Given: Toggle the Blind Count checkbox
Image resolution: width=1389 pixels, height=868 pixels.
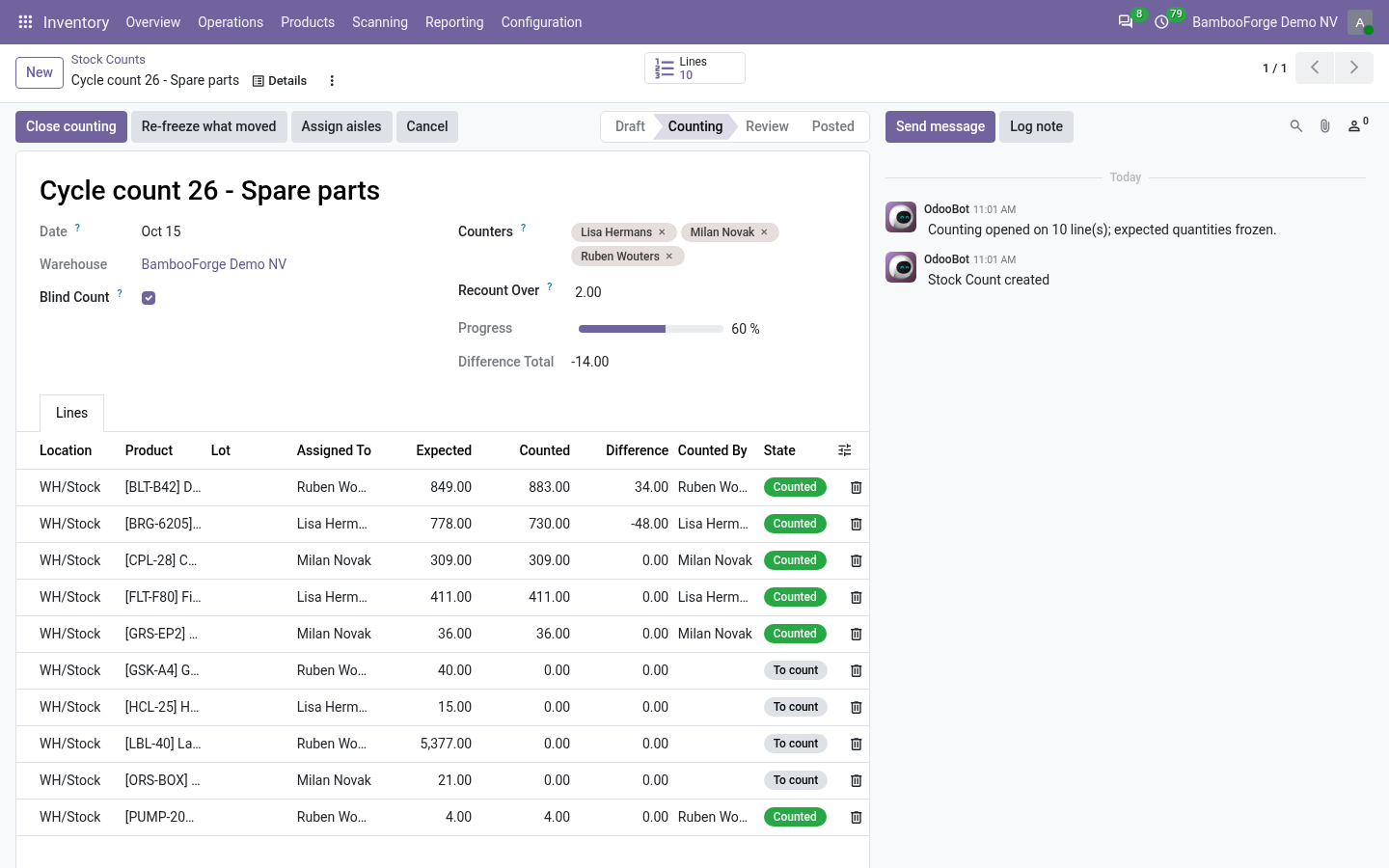Looking at the screenshot, I should [149, 298].
